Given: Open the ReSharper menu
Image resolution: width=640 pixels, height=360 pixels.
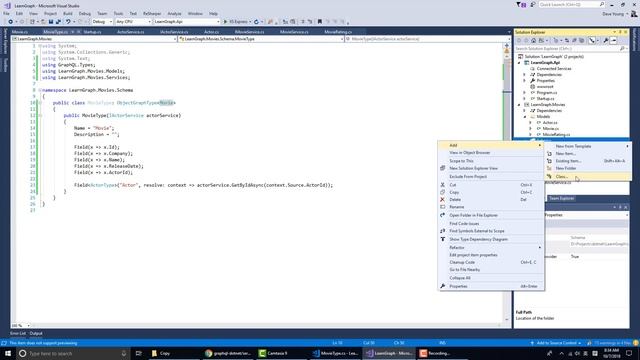Looking at the screenshot, I should click(x=152, y=13).
